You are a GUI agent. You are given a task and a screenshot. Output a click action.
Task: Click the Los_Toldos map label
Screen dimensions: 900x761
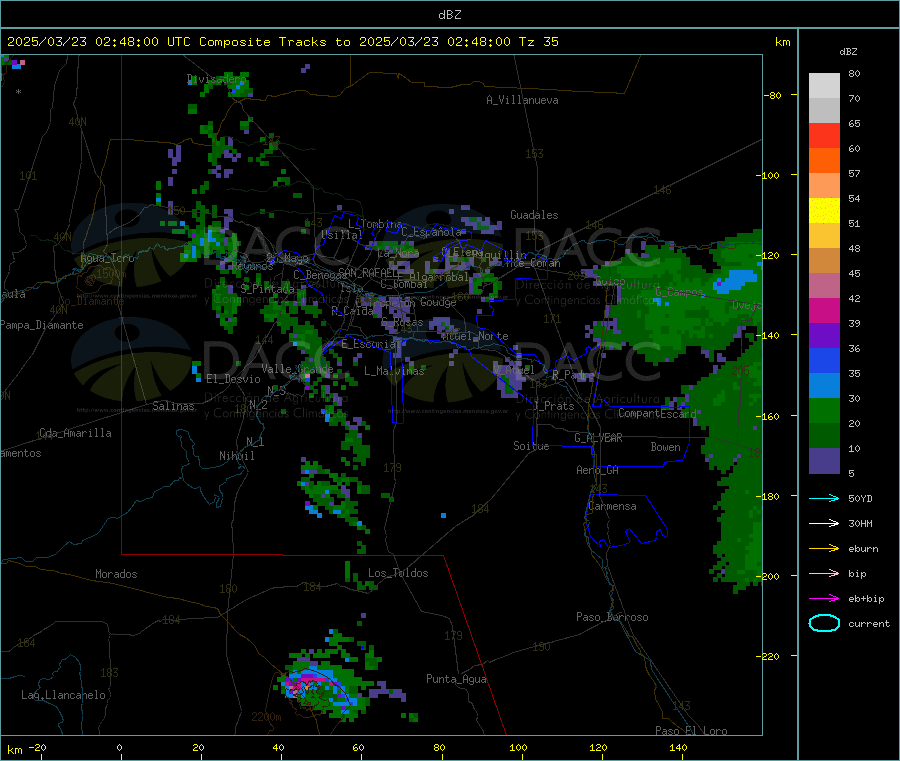click(398, 573)
